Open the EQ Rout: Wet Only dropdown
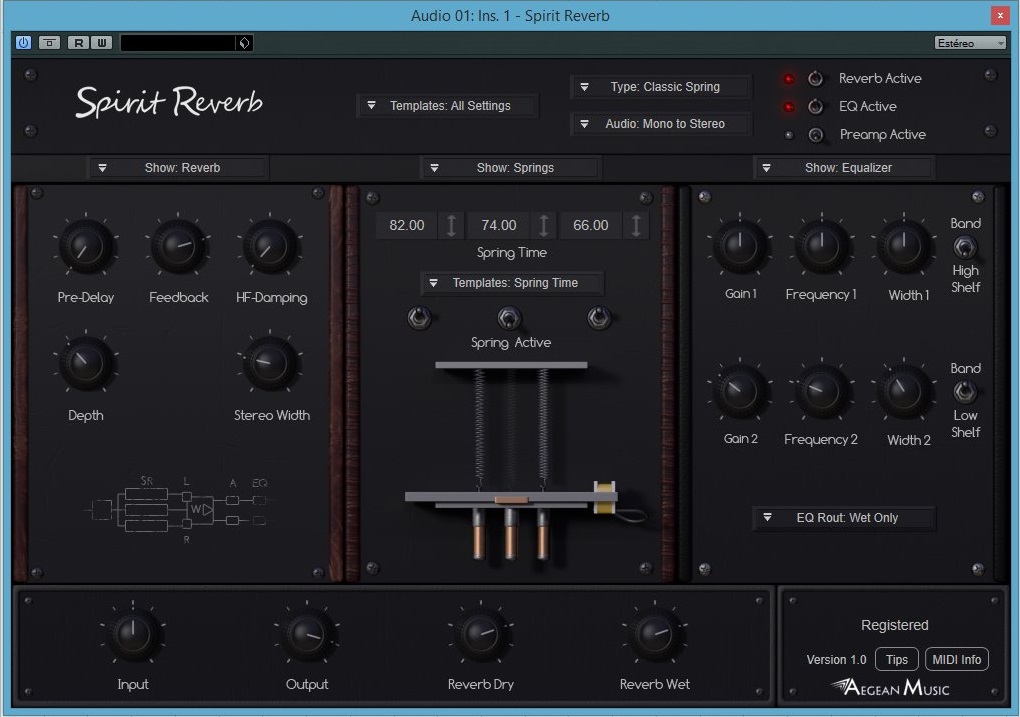The width and height of the screenshot is (1020, 717). click(x=844, y=518)
